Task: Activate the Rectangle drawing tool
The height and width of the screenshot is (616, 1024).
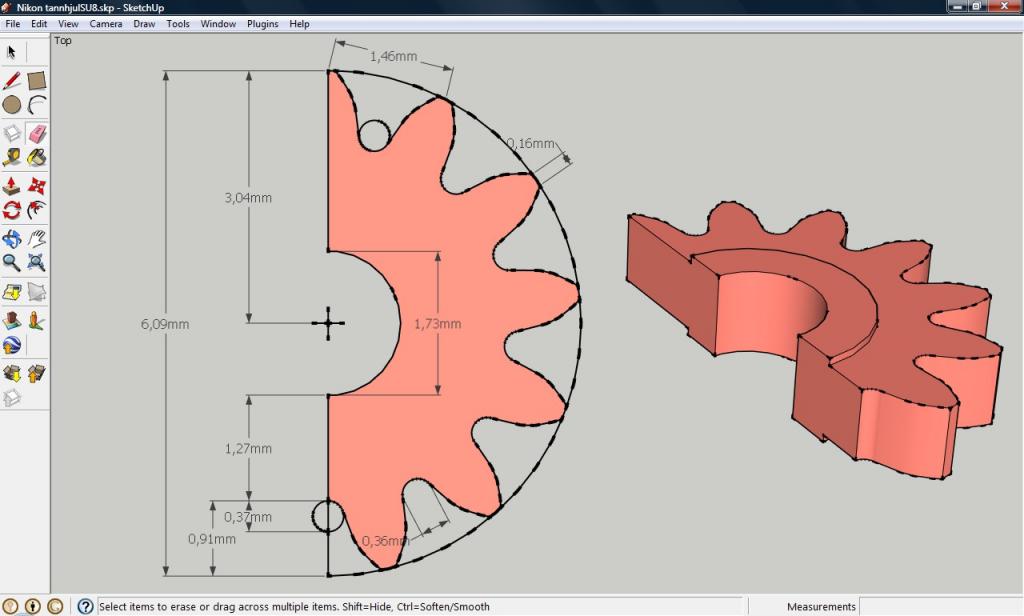Action: (37, 80)
